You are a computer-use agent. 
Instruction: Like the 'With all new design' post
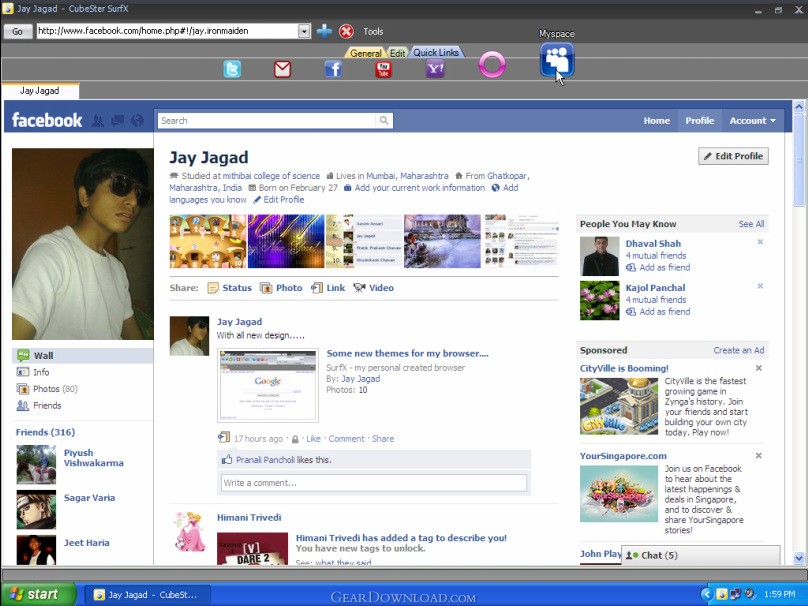tap(313, 439)
